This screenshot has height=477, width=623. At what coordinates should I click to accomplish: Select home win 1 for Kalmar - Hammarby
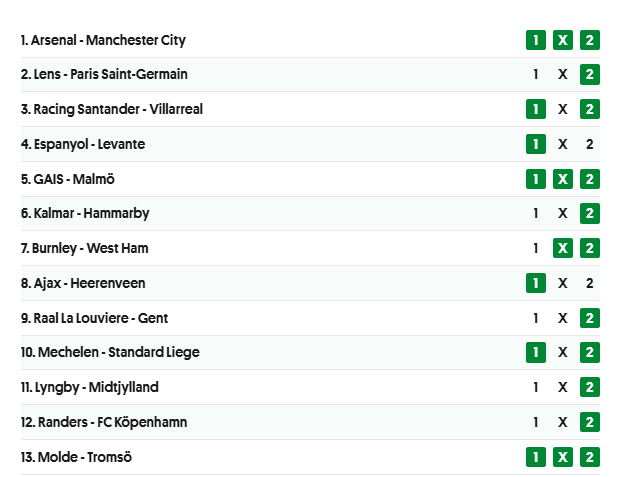click(536, 213)
